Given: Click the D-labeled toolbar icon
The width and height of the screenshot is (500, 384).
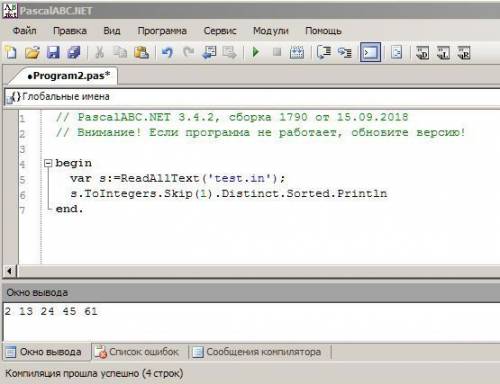Looking at the screenshot, I should [422, 53].
